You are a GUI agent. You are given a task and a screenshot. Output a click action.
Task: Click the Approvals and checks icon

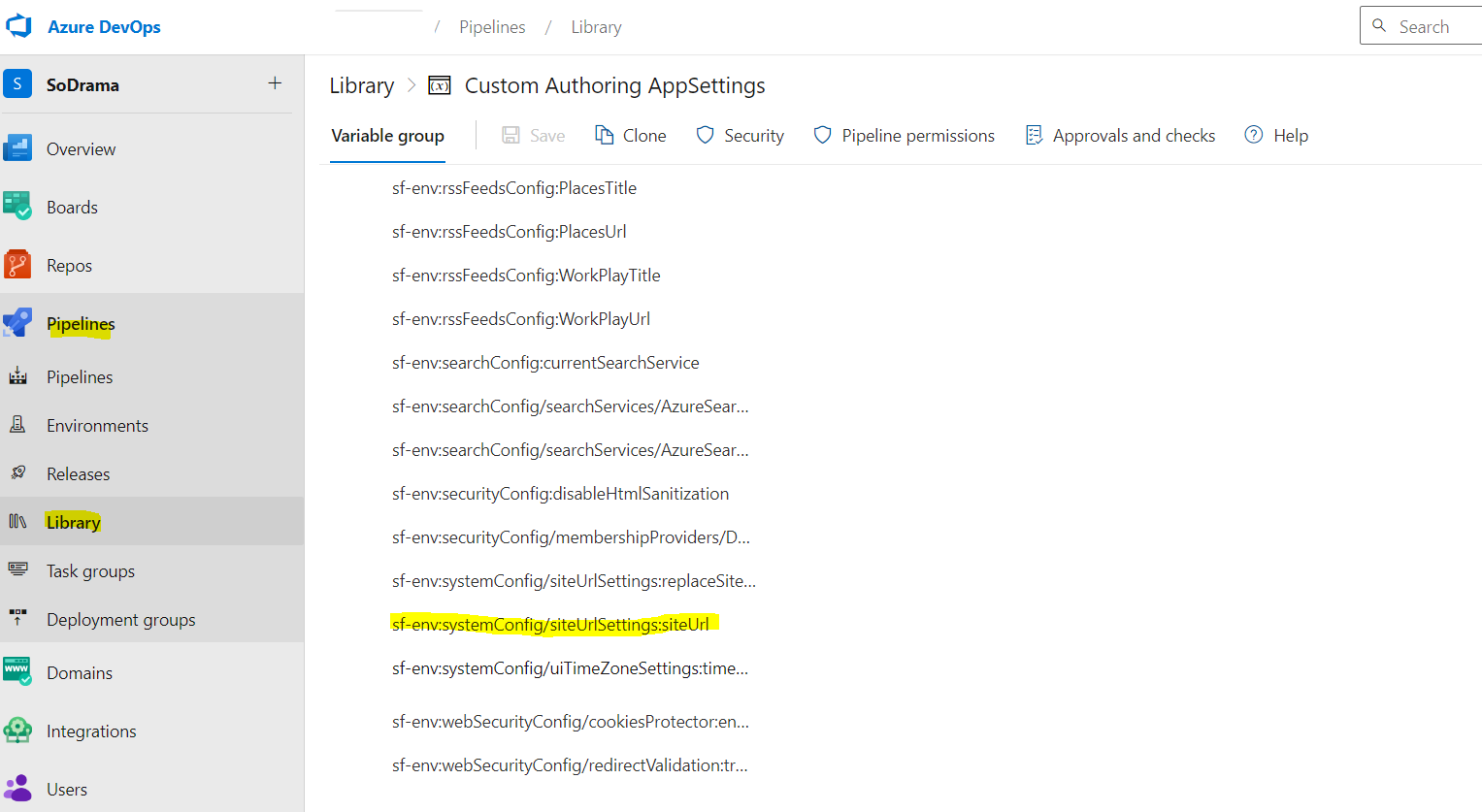[1034, 135]
